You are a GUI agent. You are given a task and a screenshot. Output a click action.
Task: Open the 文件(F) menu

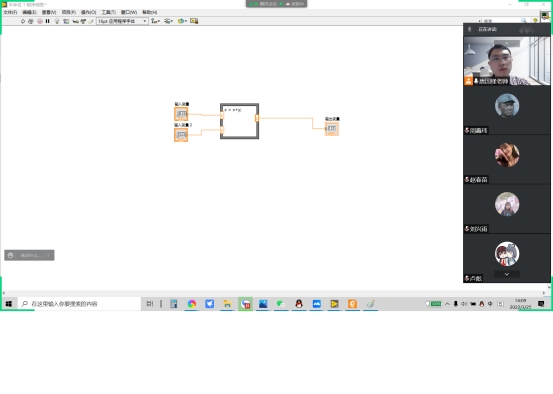tap(10, 12)
